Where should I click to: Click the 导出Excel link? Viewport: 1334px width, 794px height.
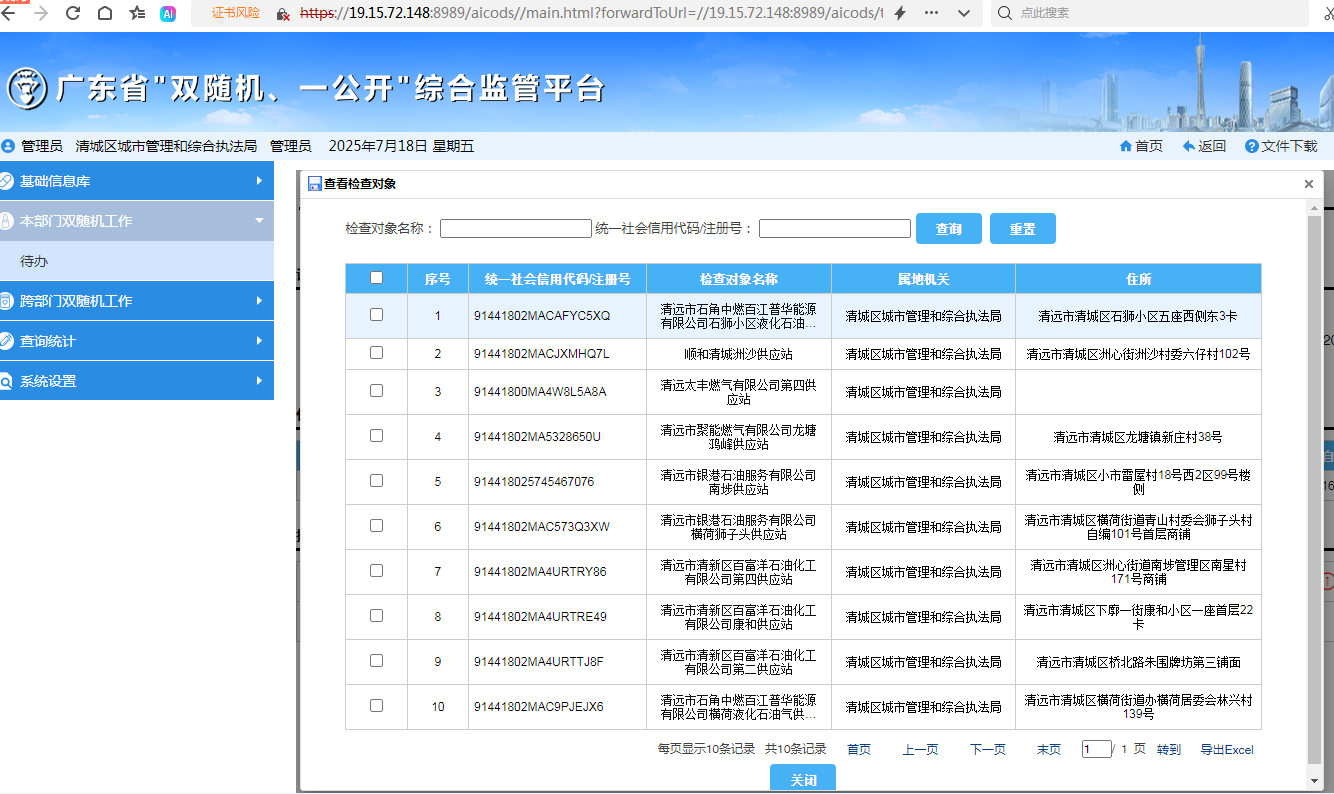[1226, 750]
